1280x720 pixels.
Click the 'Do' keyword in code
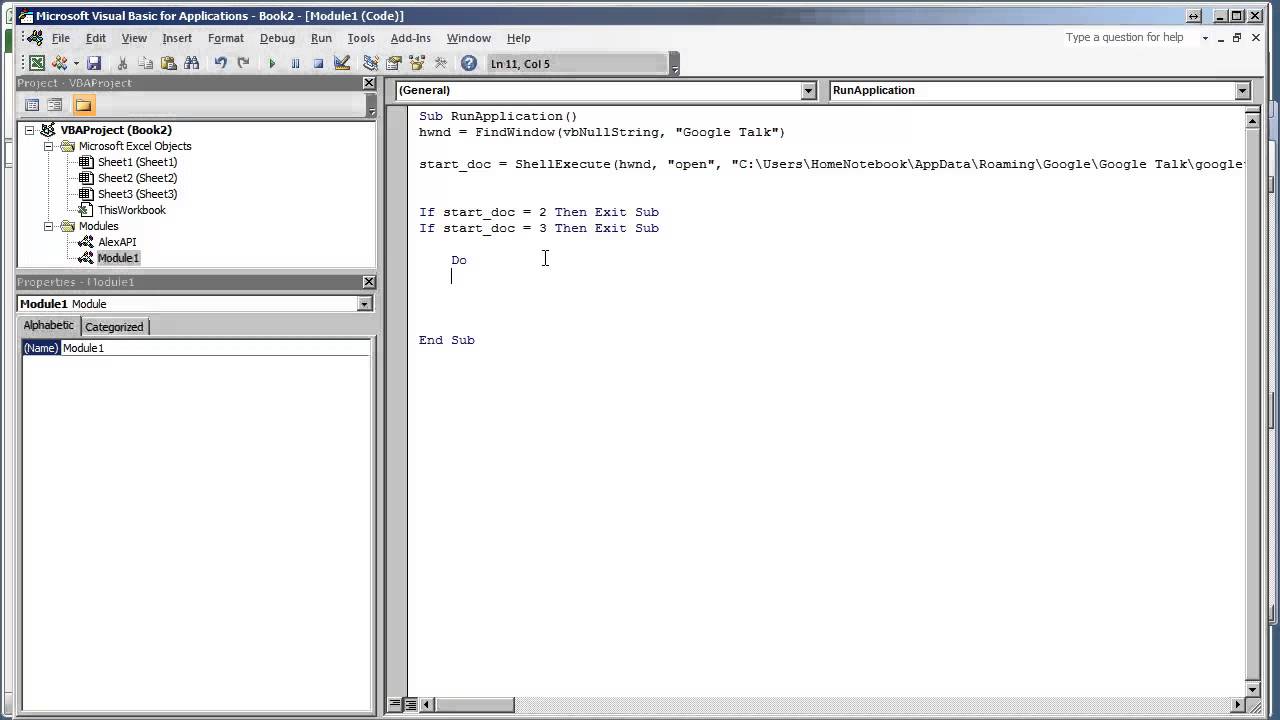459,260
